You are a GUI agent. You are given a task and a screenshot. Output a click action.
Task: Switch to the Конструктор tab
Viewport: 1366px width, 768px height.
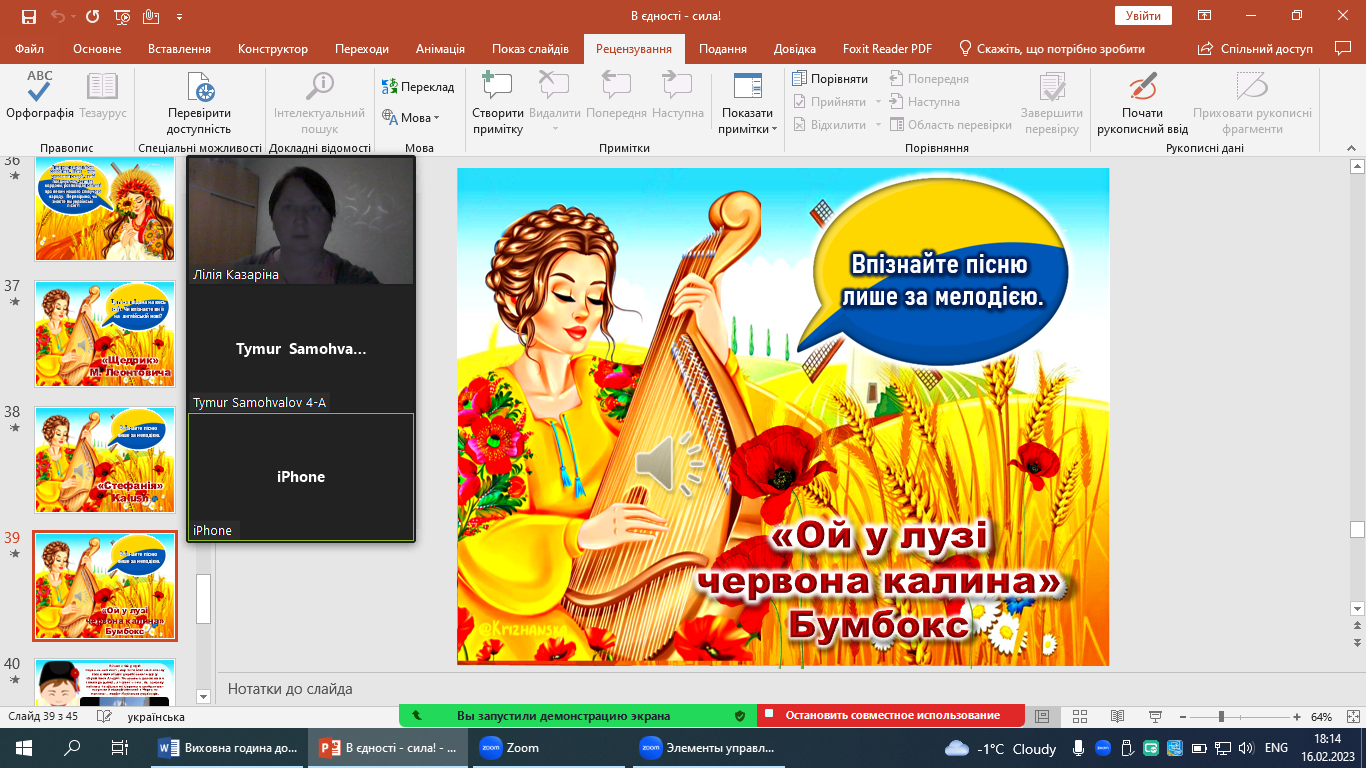273,48
